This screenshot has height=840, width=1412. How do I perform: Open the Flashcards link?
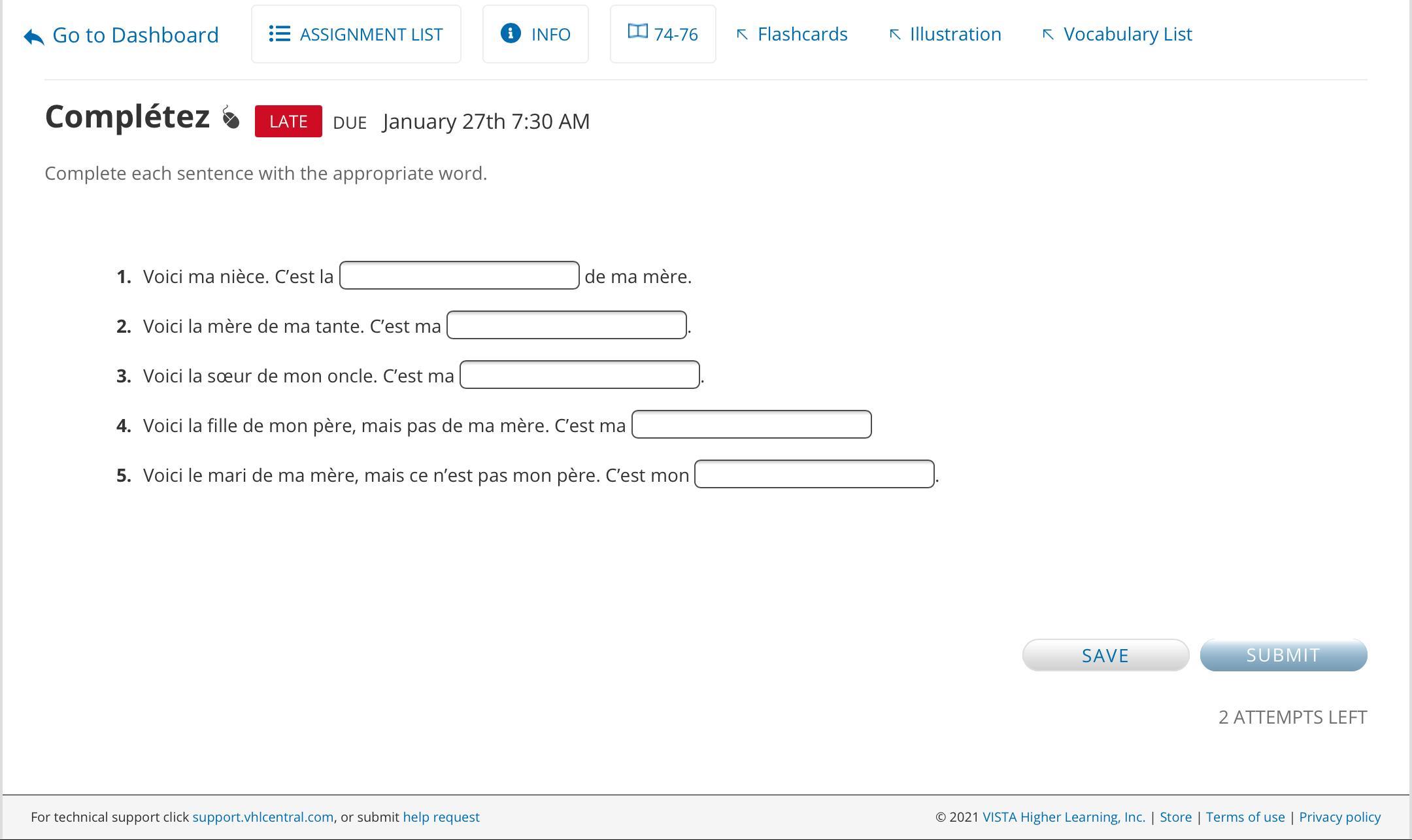point(802,34)
